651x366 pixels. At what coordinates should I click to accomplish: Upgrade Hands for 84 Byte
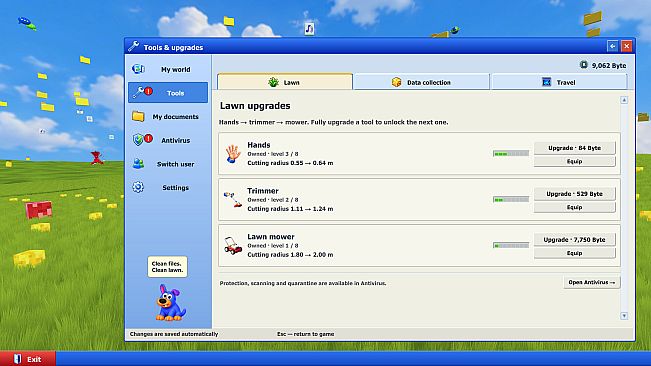575,148
